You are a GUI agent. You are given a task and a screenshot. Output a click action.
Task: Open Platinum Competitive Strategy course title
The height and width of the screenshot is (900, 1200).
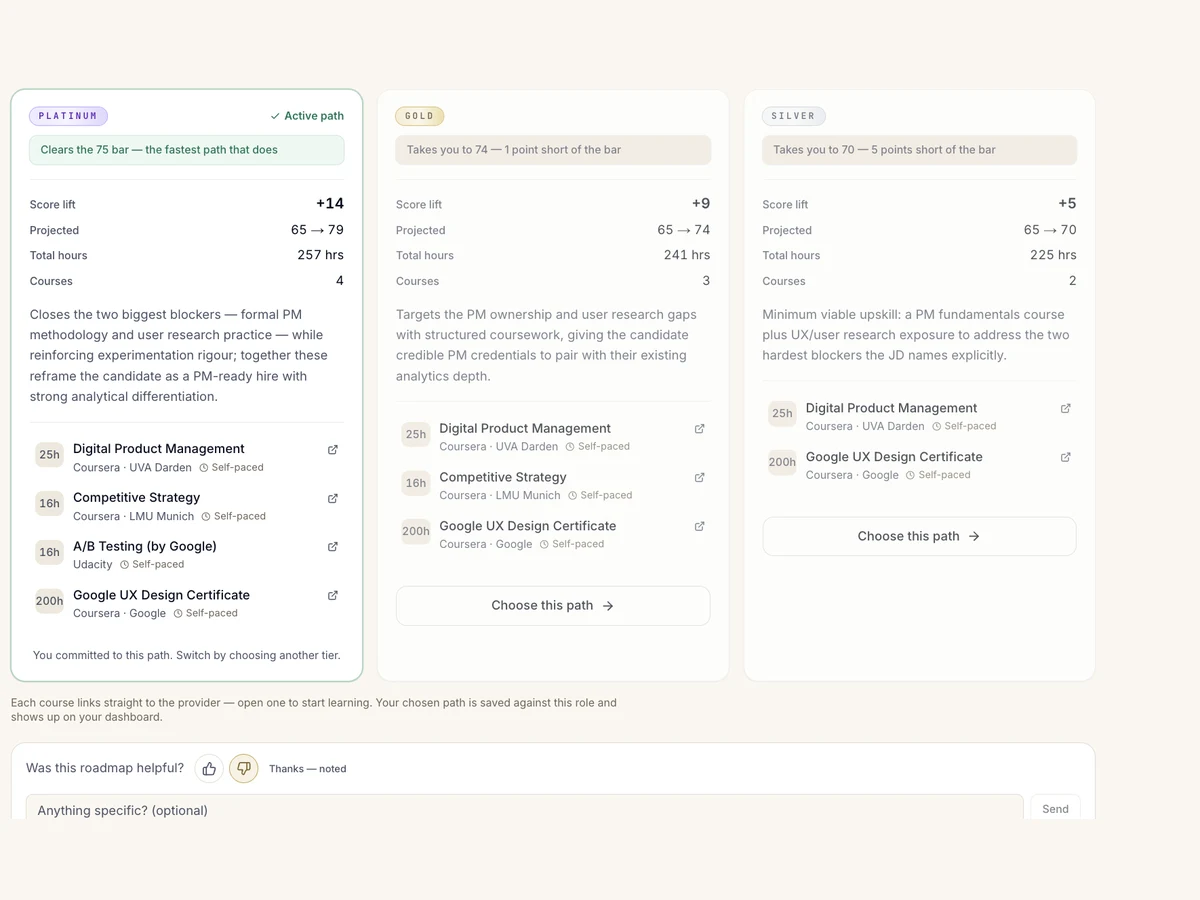[137, 497]
